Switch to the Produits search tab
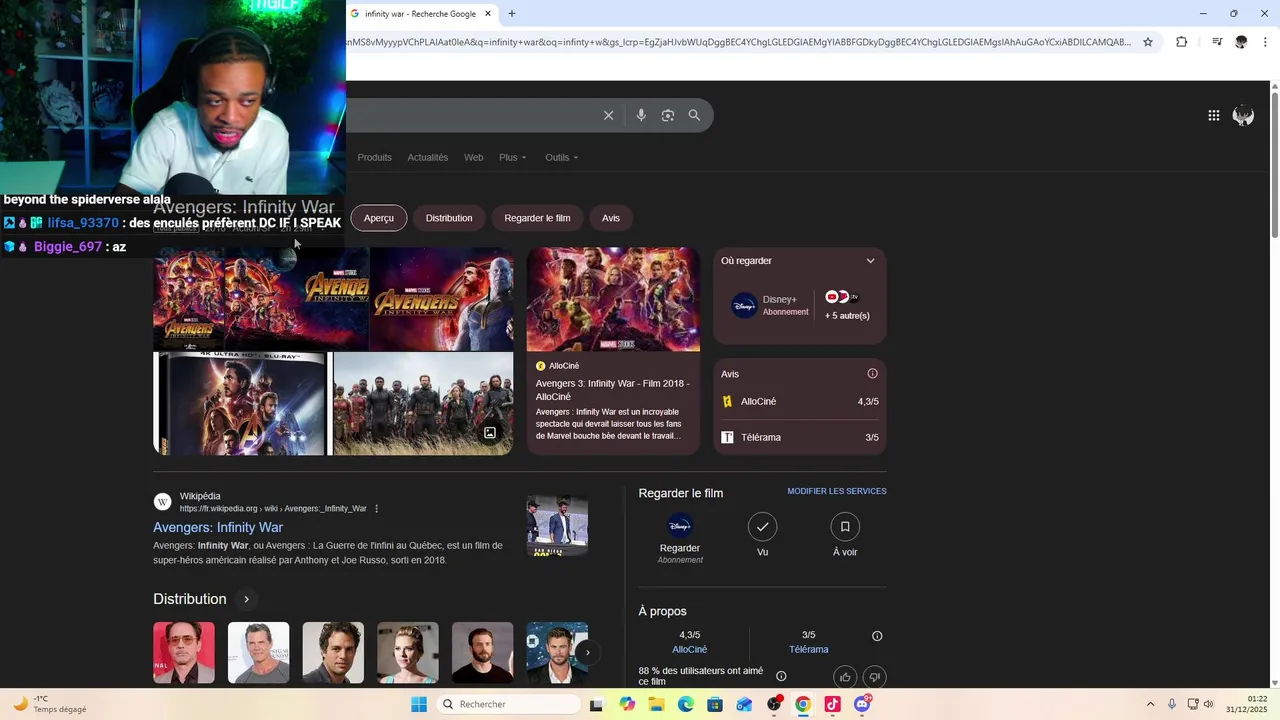The width and height of the screenshot is (1280, 720). coord(374,158)
